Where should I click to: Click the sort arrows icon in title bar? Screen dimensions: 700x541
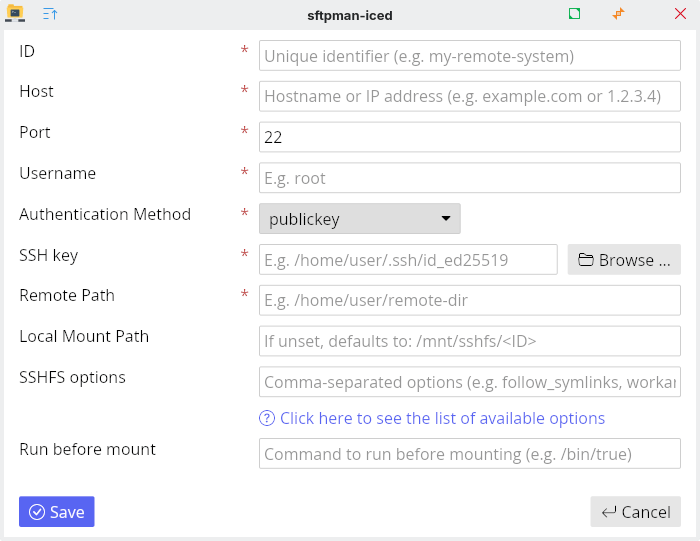(50, 14)
